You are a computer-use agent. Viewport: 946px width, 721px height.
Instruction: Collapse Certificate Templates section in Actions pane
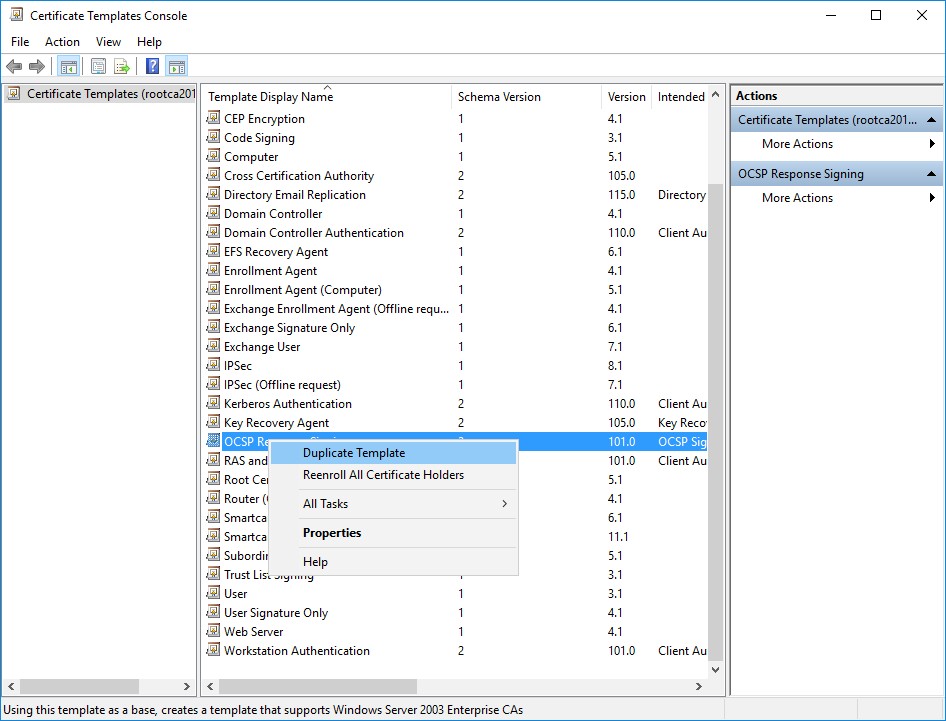(932, 119)
